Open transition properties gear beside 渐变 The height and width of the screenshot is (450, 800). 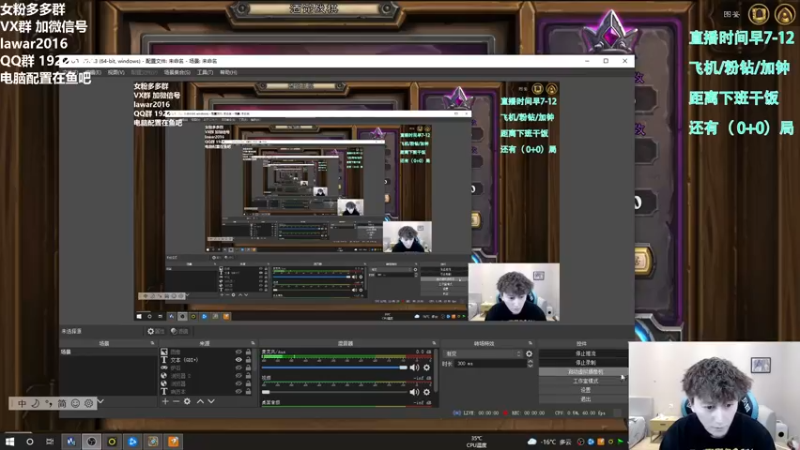tap(529, 354)
